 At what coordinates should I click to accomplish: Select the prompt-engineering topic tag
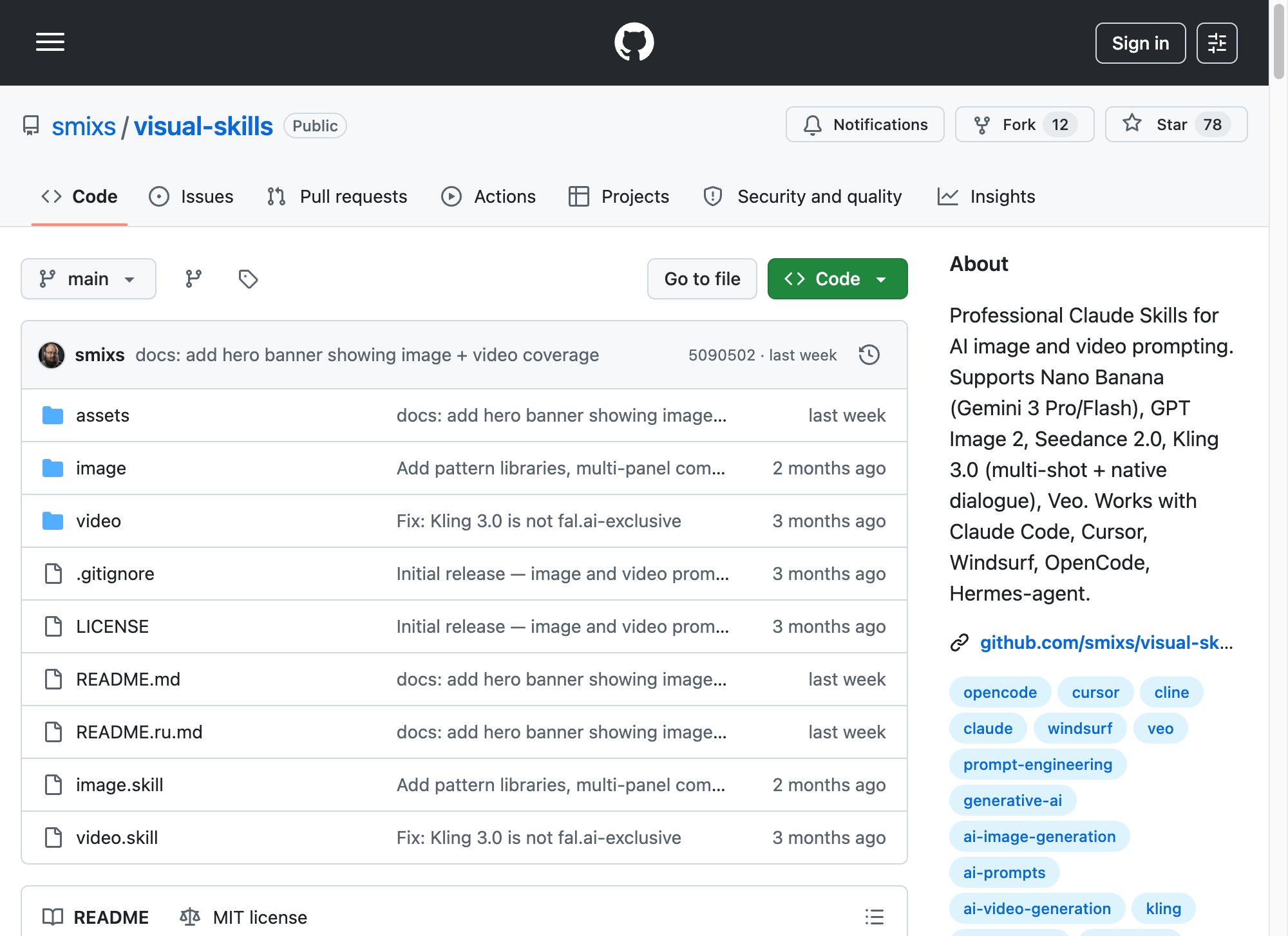pyautogui.click(x=1038, y=764)
